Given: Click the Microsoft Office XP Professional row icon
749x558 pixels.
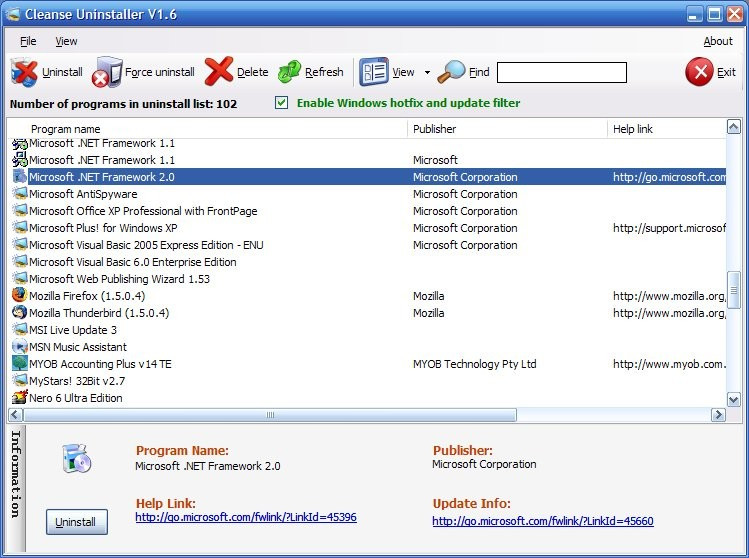Looking at the screenshot, I should pos(19,210).
